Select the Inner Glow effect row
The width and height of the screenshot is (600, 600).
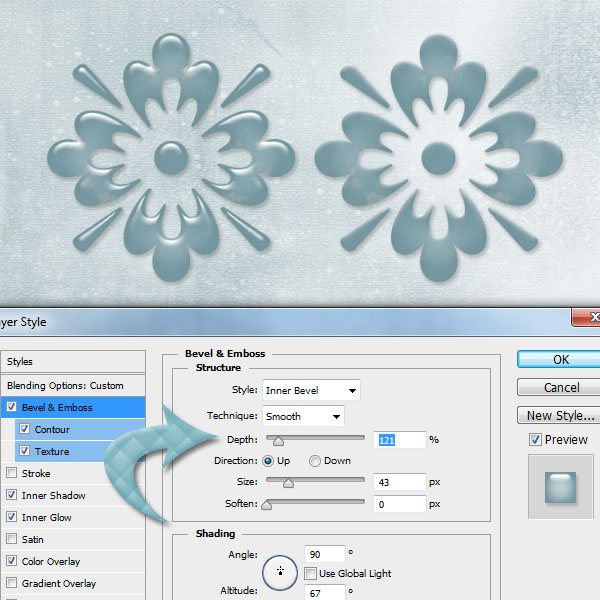tap(73, 517)
